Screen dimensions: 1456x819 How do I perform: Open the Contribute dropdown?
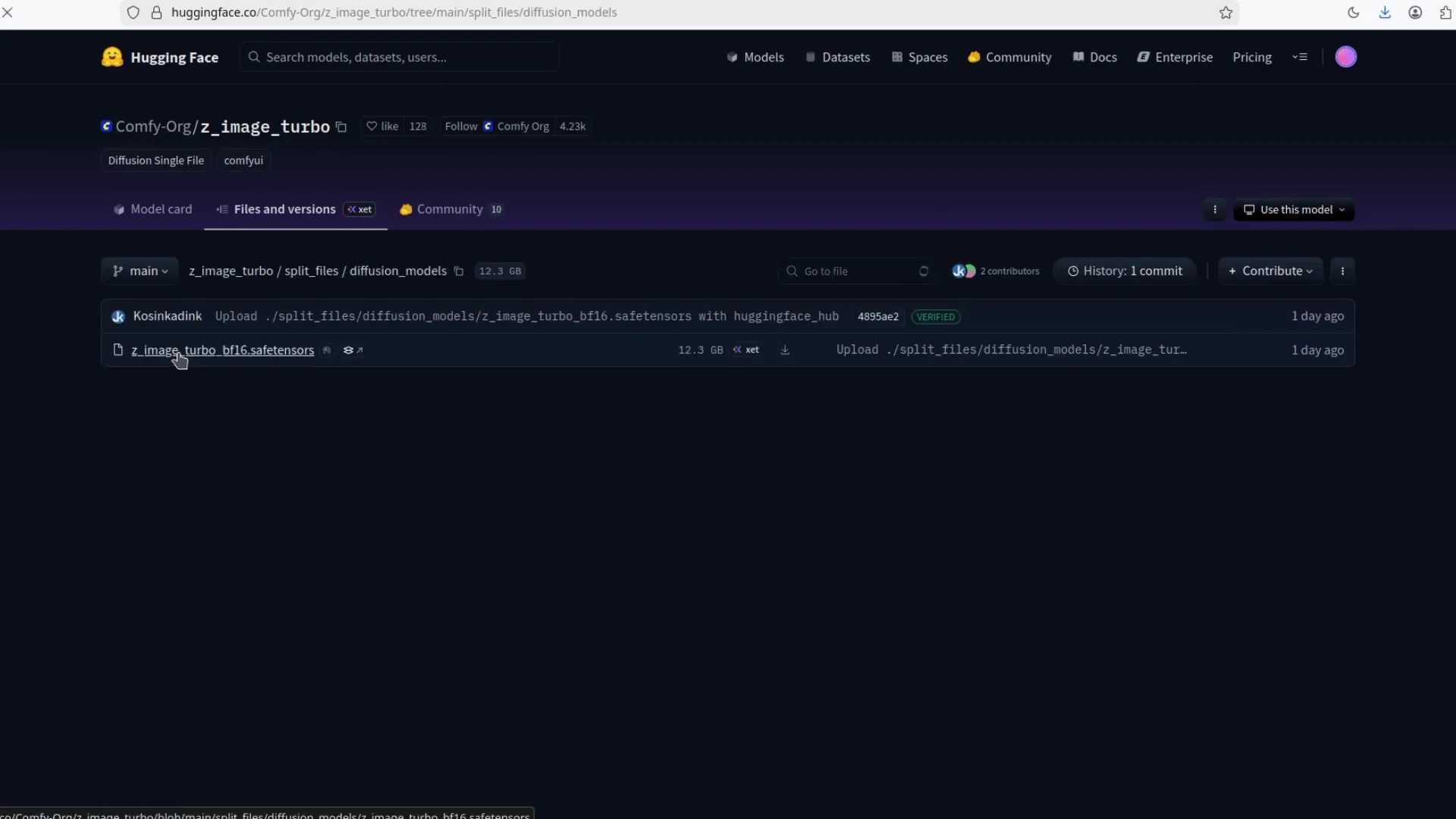point(1270,271)
